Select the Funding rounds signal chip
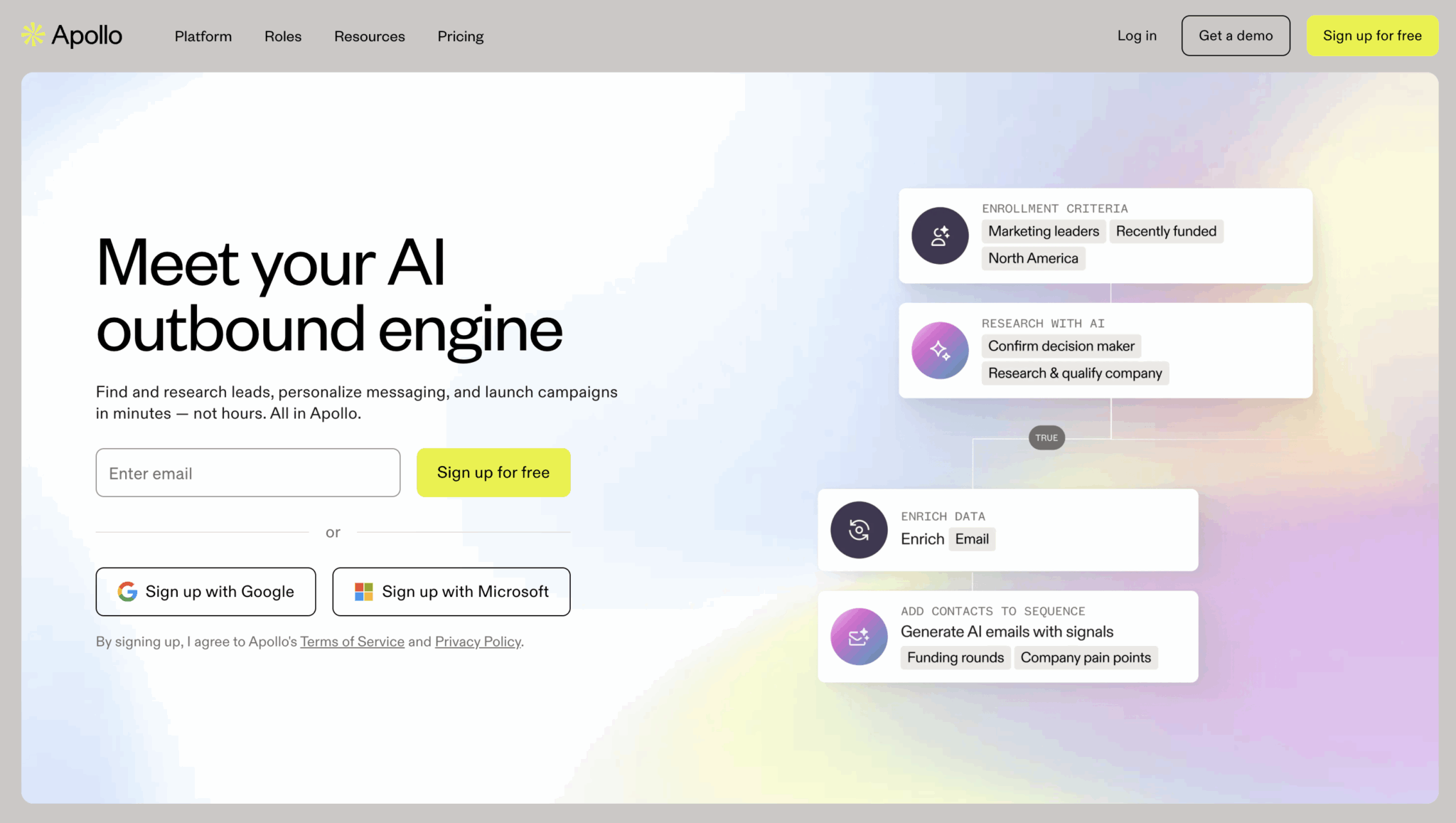The width and height of the screenshot is (1456, 823). (x=955, y=658)
